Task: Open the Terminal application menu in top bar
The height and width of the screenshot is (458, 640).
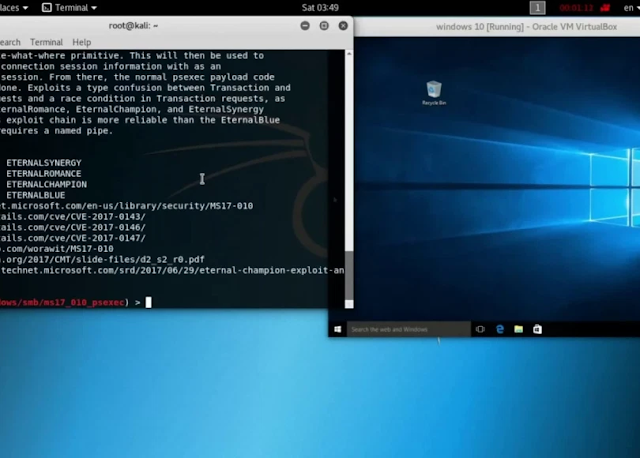Action: click(70, 7)
